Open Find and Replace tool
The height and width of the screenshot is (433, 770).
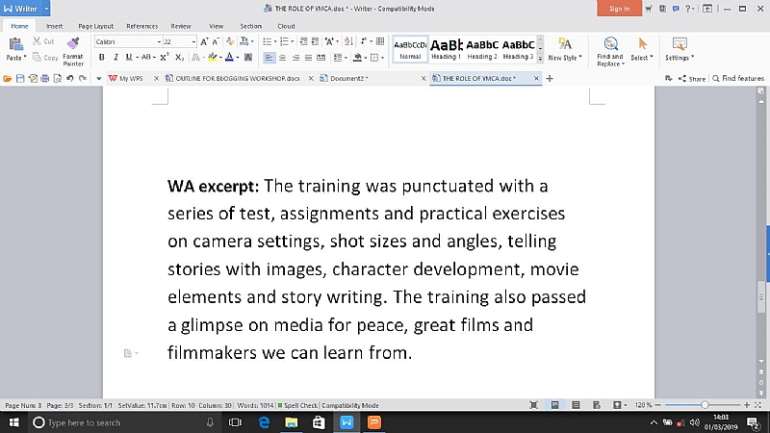pyautogui.click(x=610, y=51)
